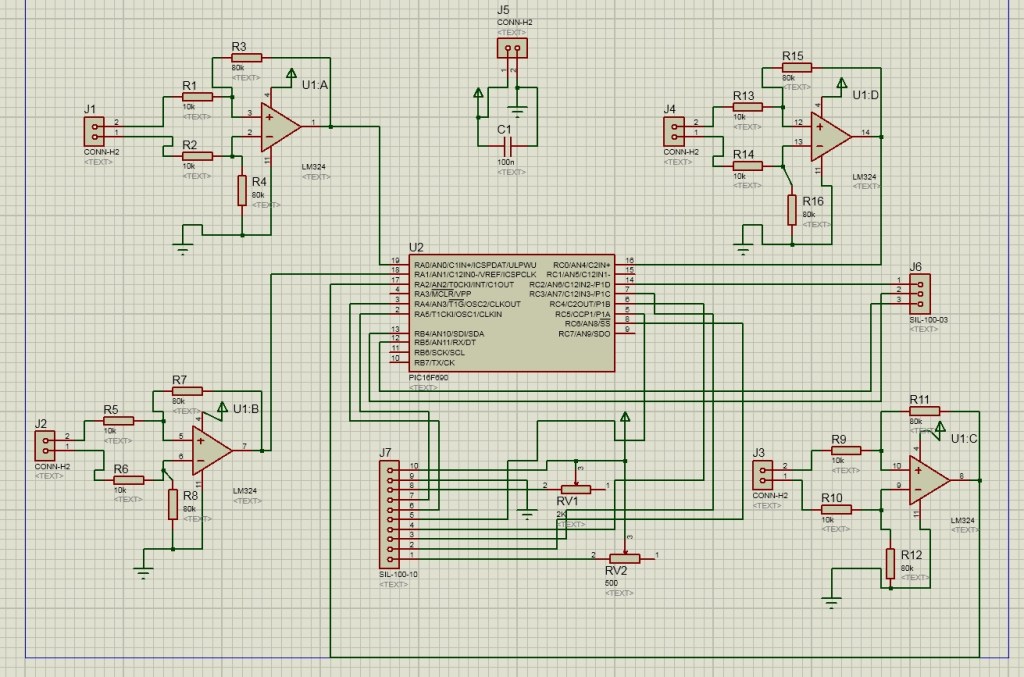Click resistor R3 feedback component

246,59
